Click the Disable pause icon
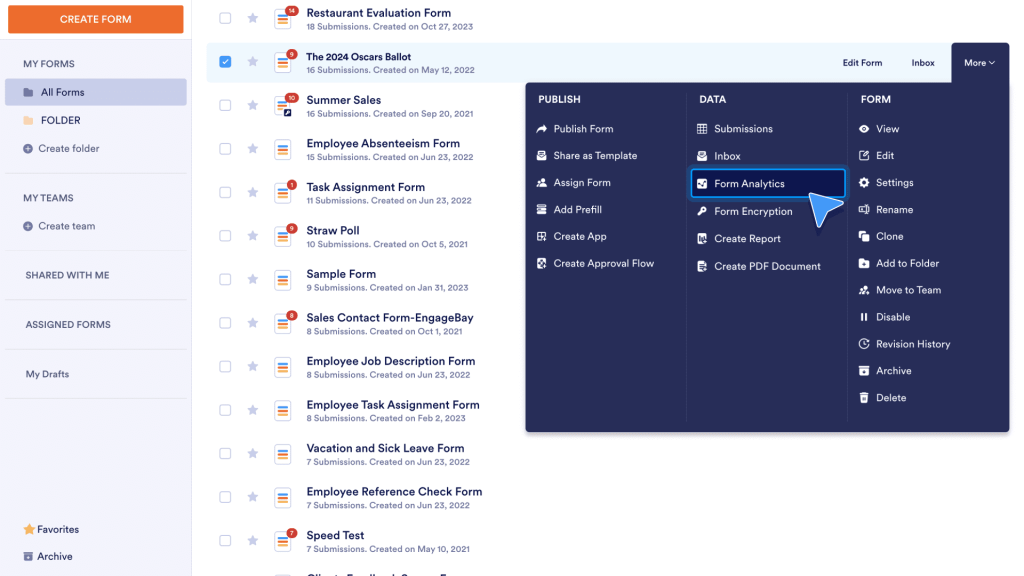The width and height of the screenshot is (1024, 576). point(864,317)
